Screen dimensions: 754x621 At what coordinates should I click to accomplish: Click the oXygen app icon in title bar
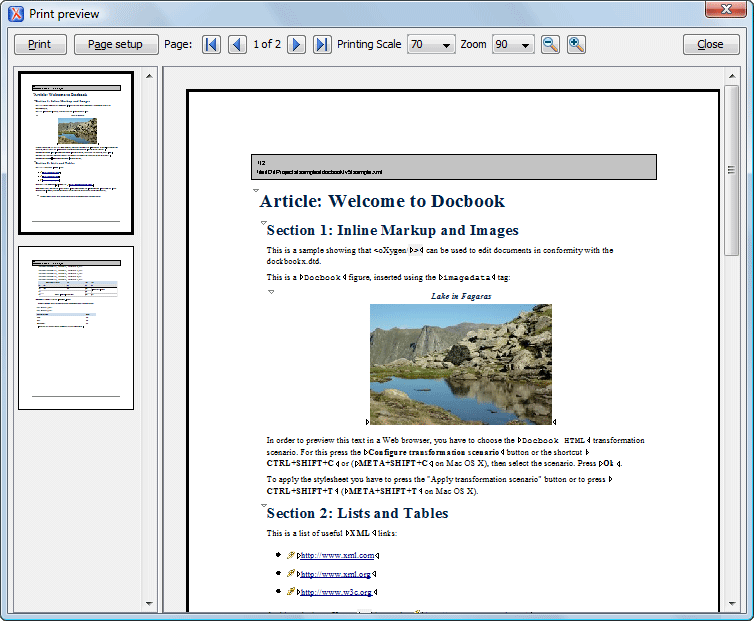click(14, 11)
